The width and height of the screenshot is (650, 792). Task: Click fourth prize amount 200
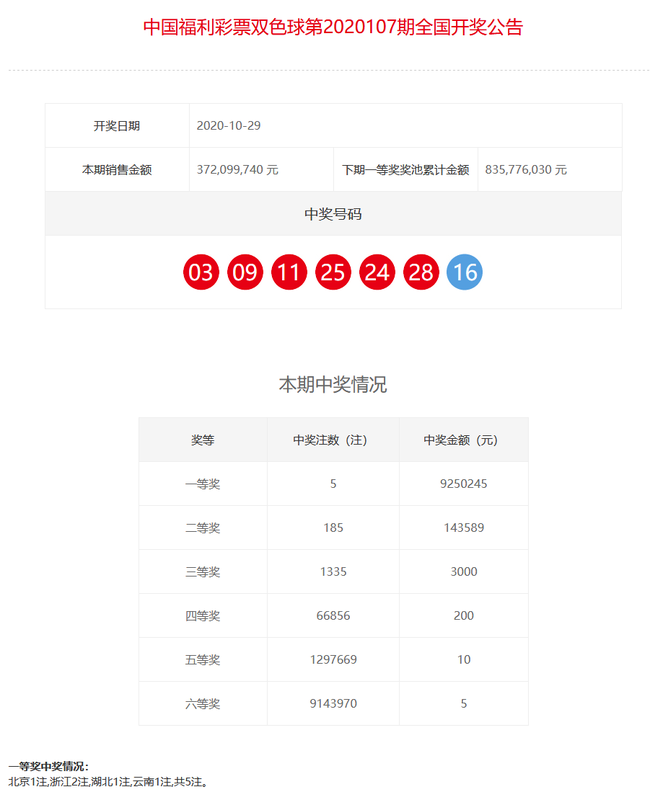(464, 616)
